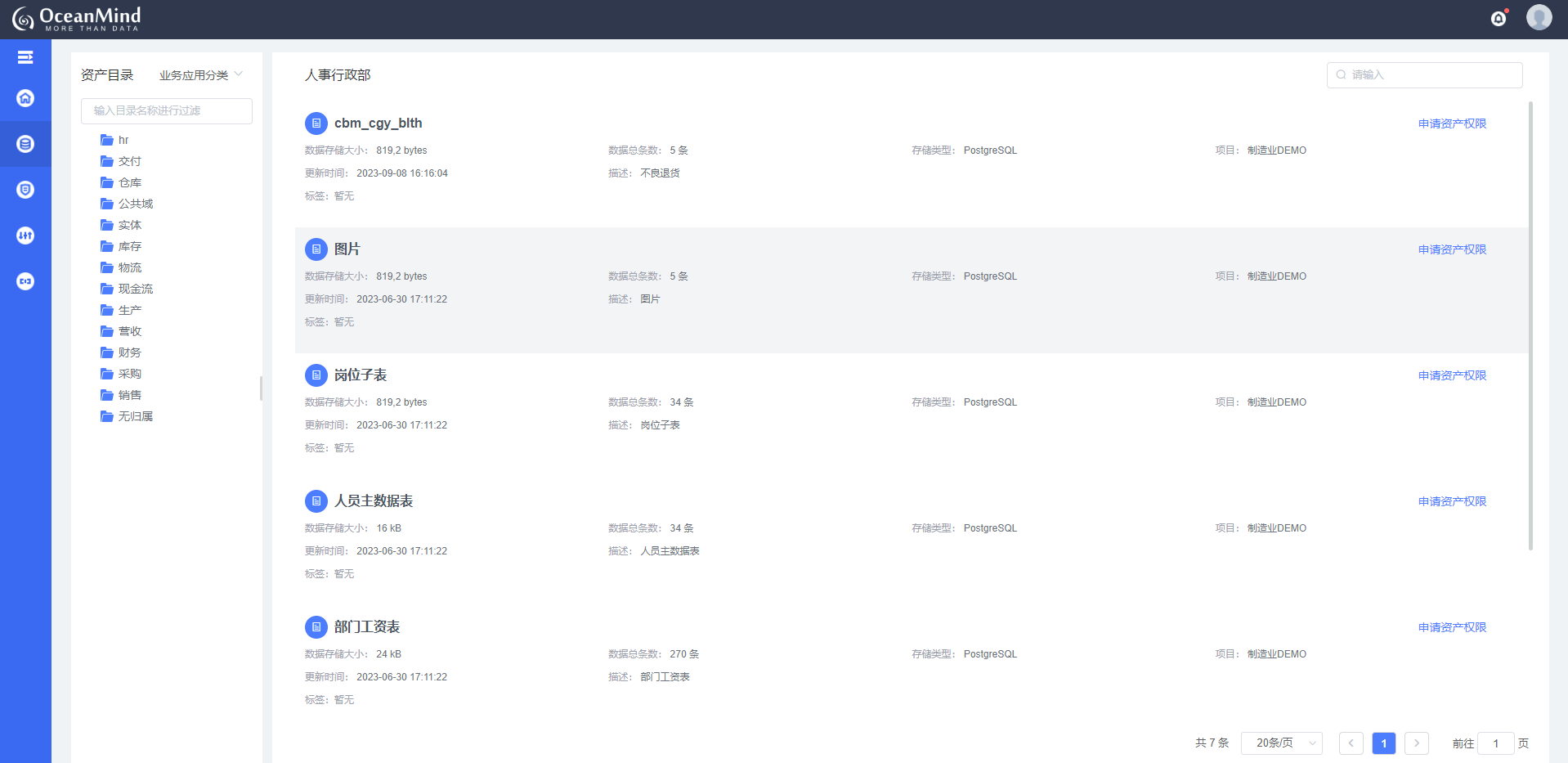This screenshot has height=763, width=1568.
Task: Open the last sidebar connector icon
Action: [25, 281]
